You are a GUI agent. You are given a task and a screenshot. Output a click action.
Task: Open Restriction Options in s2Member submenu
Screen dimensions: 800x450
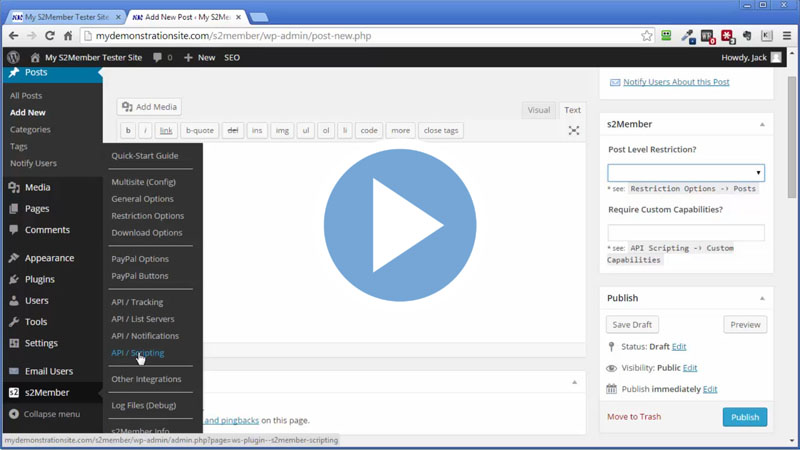point(147,216)
